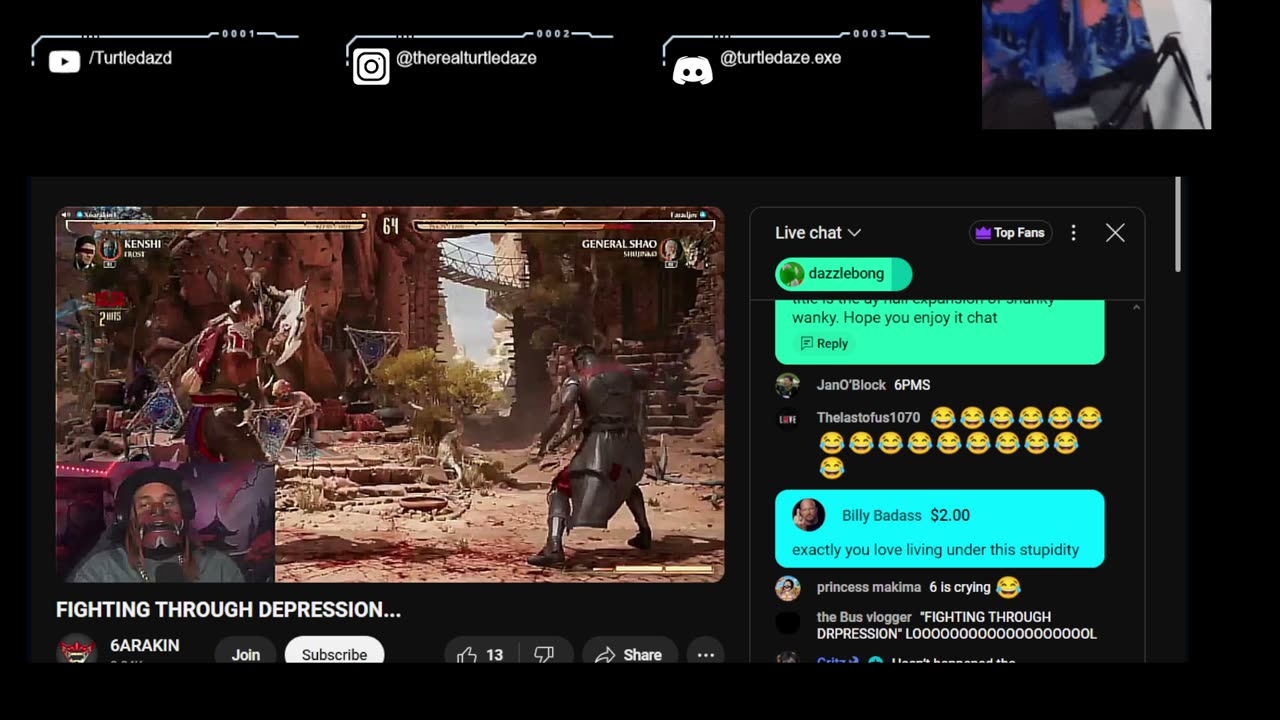Click princess makima chat avatar
The width and height of the screenshot is (1280, 720).
pos(788,588)
